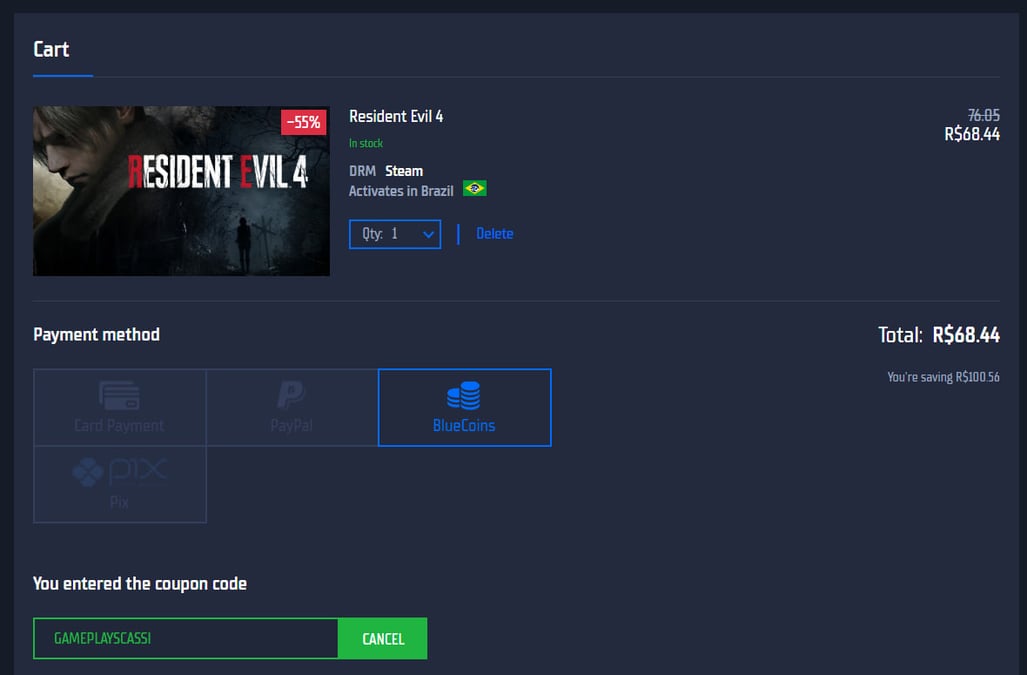The image size is (1027, 675).
Task: Click the You're saving R$100.56 text
Action: [x=943, y=377]
